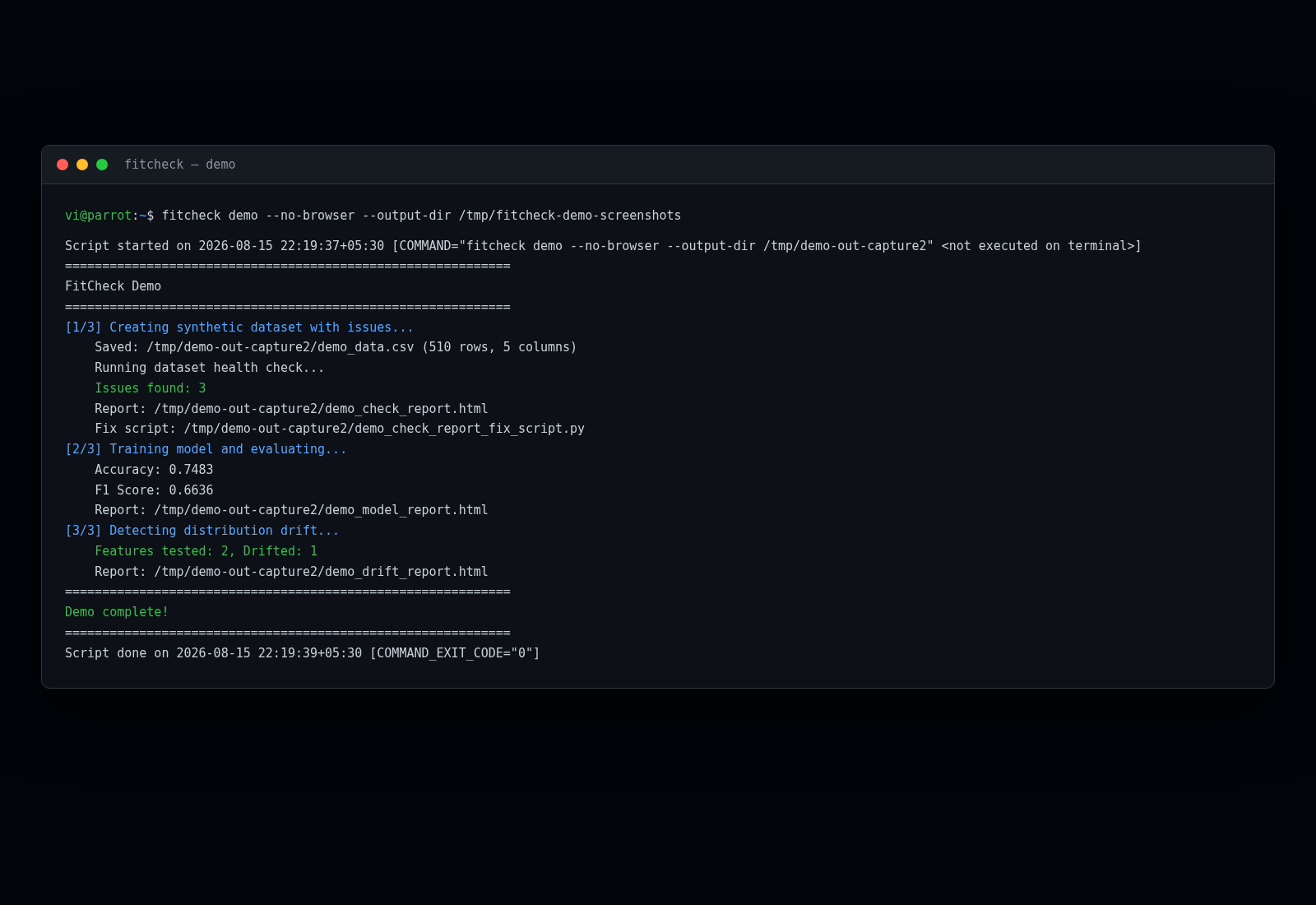
Task: Click the "Demo complete!" message
Action: coord(117,612)
